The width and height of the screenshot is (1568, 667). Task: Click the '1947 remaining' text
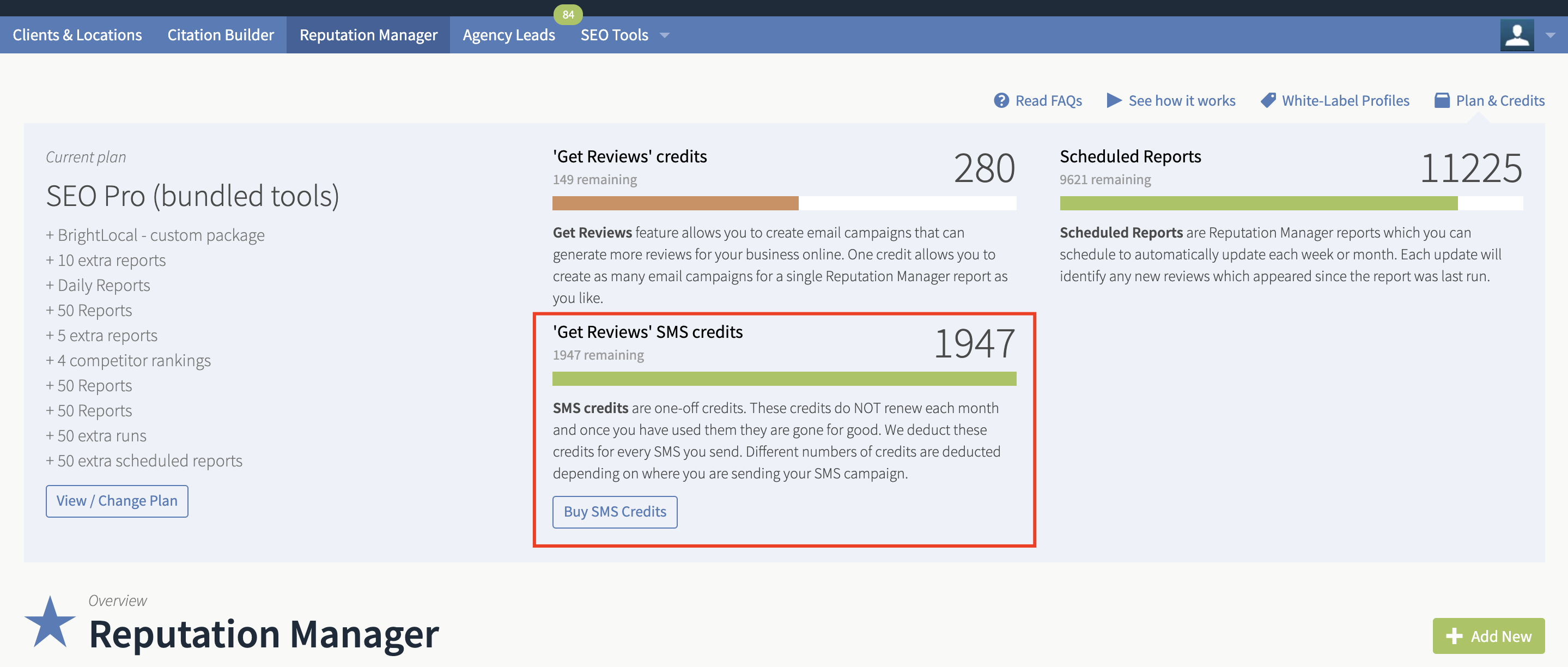pyautogui.click(x=598, y=355)
